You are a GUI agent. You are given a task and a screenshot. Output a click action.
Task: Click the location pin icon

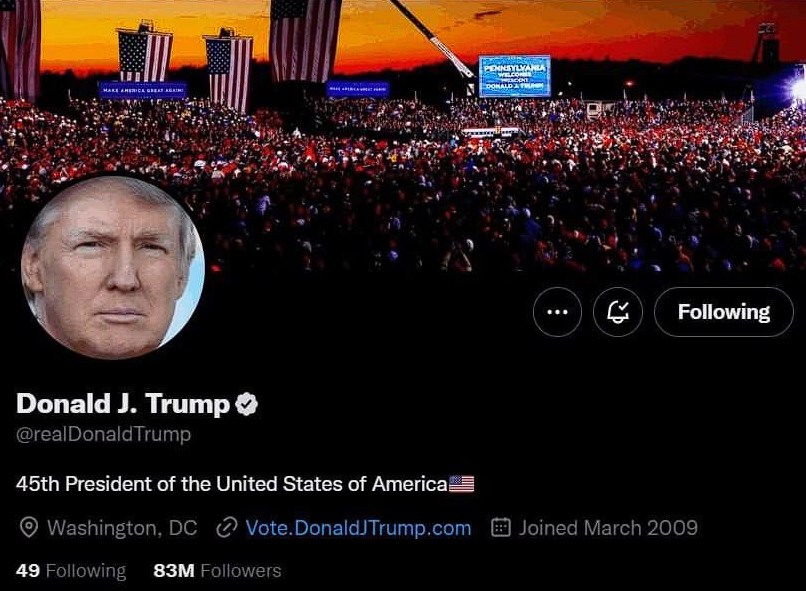[29, 528]
